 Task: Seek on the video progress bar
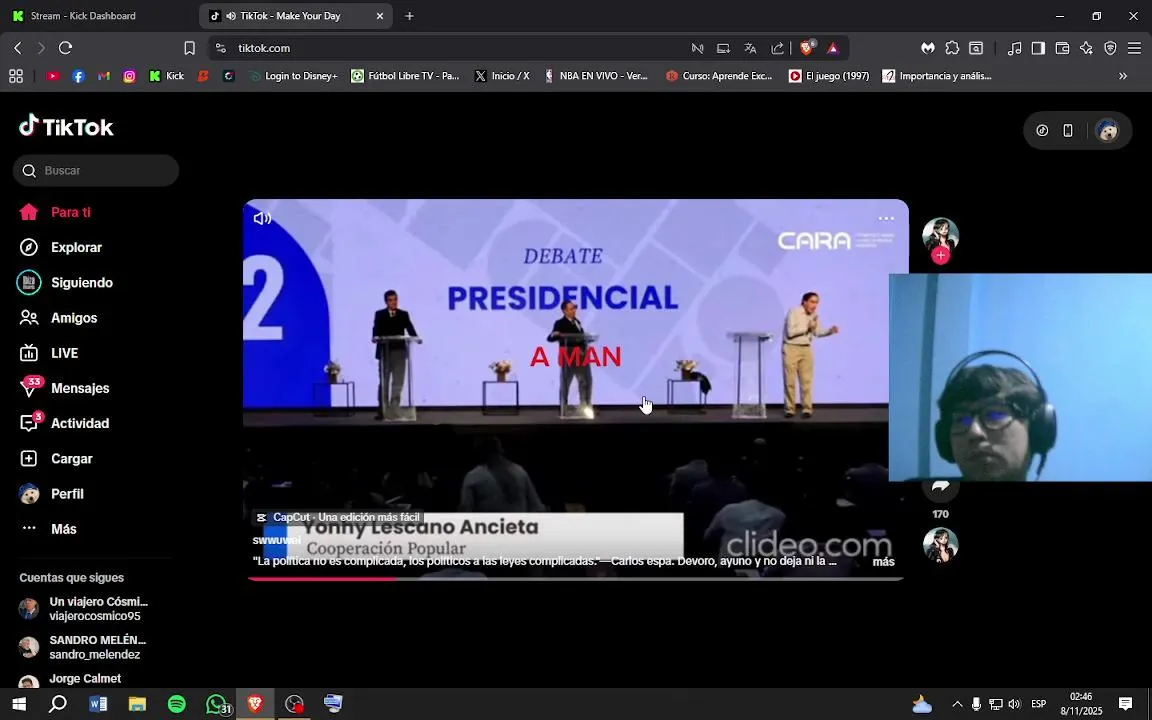pyautogui.click(x=575, y=579)
